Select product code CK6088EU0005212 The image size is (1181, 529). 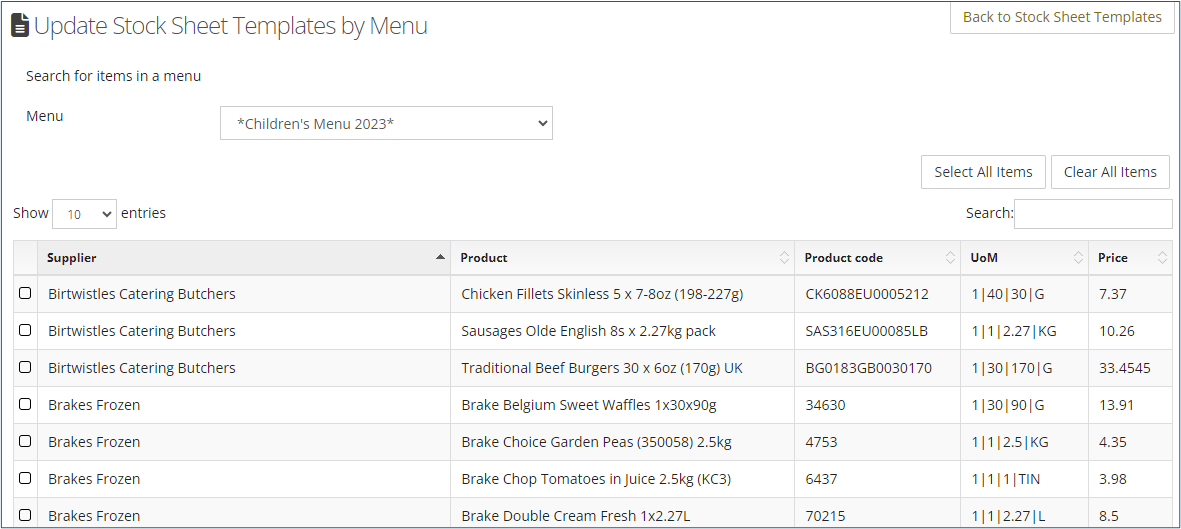click(867, 294)
